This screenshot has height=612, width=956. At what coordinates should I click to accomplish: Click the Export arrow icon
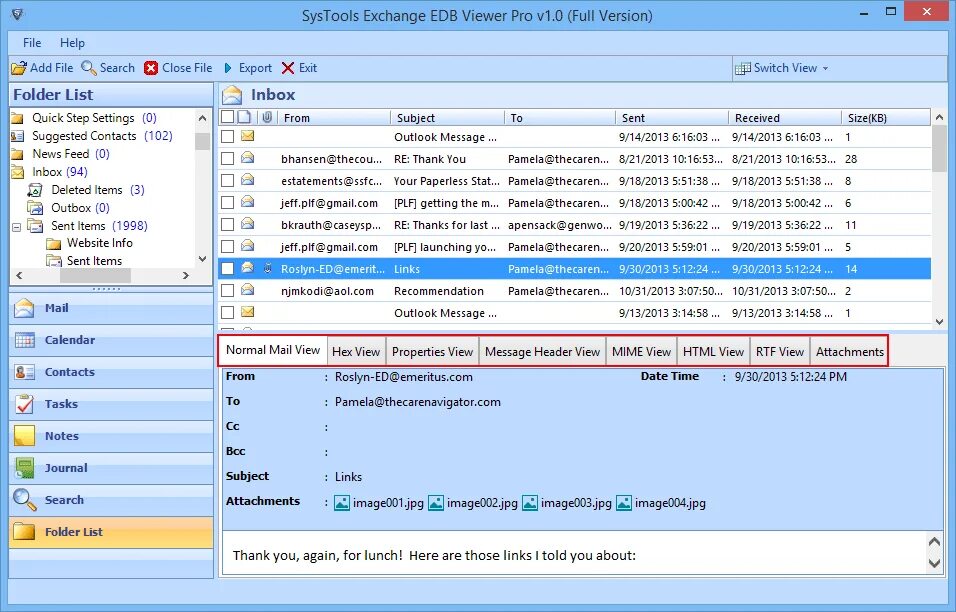pos(228,68)
